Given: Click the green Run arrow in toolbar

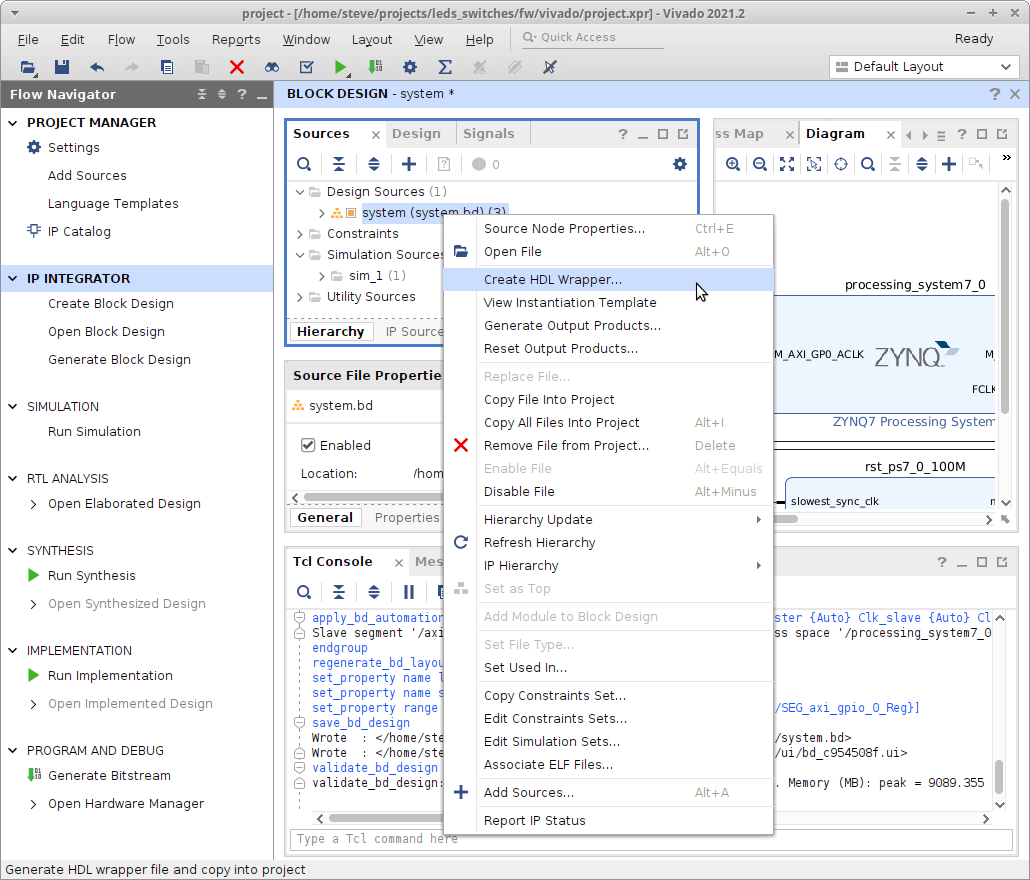Looking at the screenshot, I should pos(341,67).
